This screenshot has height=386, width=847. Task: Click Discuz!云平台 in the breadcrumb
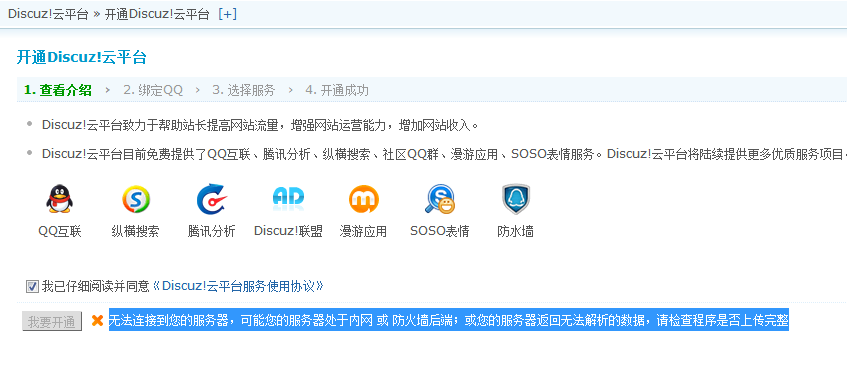(x=48, y=15)
